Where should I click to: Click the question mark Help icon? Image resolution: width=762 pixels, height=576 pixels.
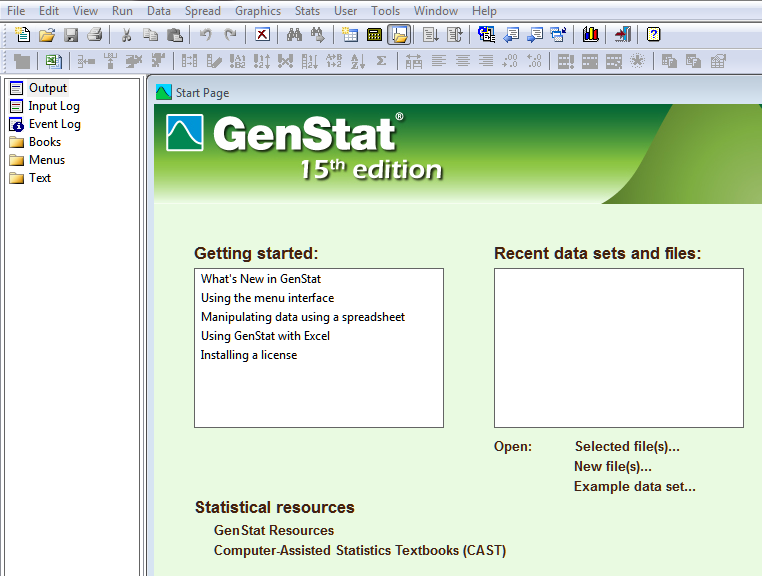point(654,35)
